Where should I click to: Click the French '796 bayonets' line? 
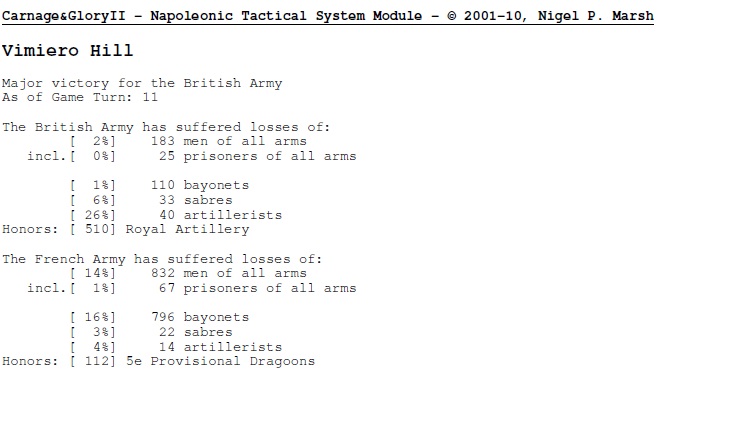(x=159, y=318)
